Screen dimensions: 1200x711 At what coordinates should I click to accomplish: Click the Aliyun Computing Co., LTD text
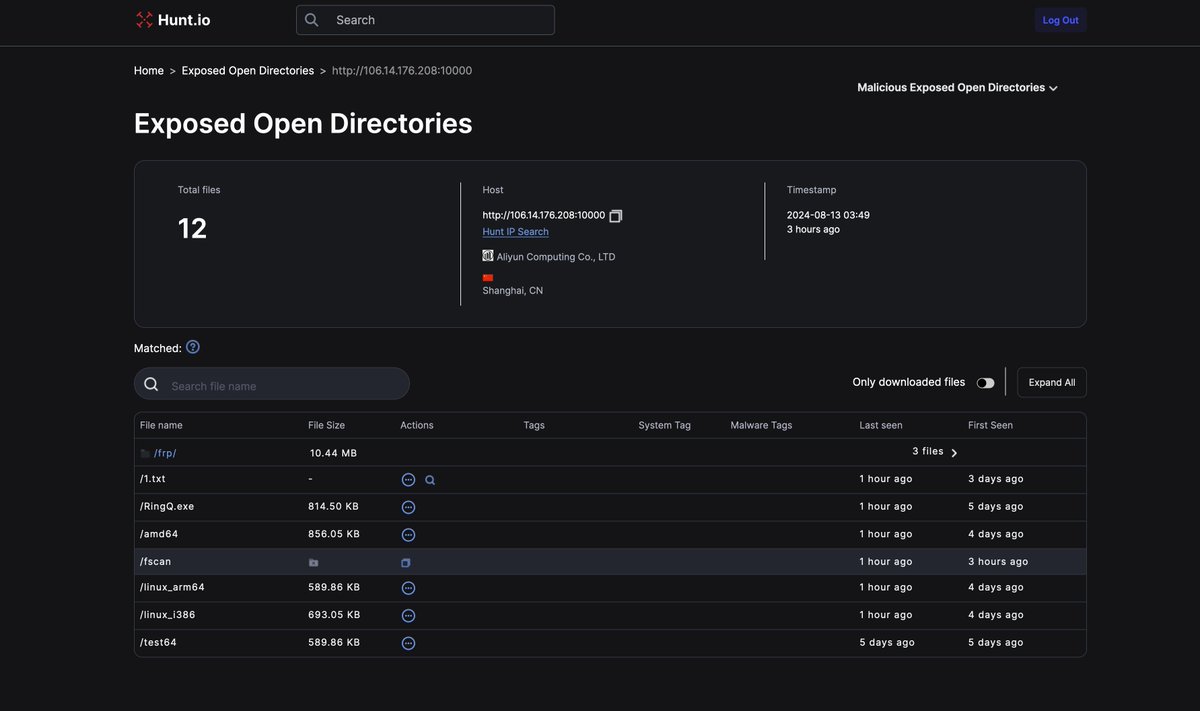coord(556,257)
